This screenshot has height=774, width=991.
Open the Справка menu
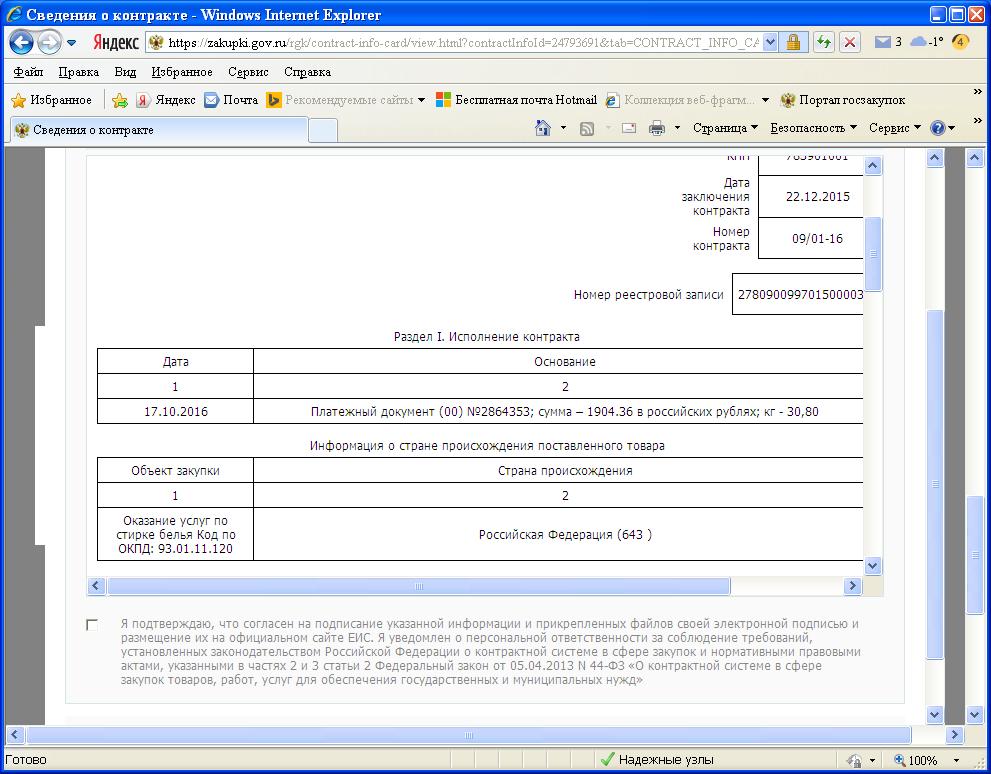point(307,71)
